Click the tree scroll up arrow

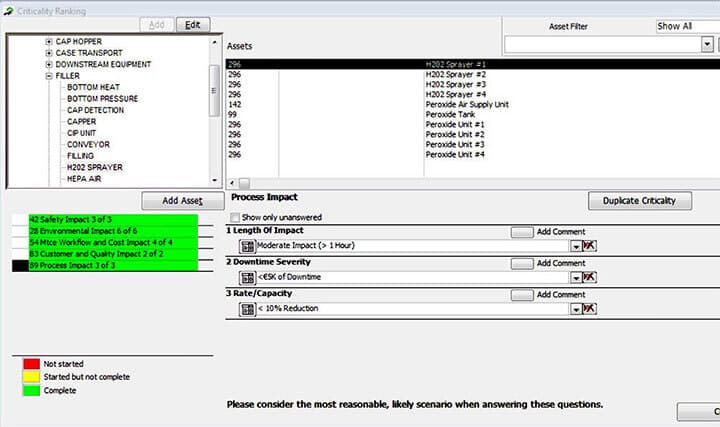pos(214,42)
